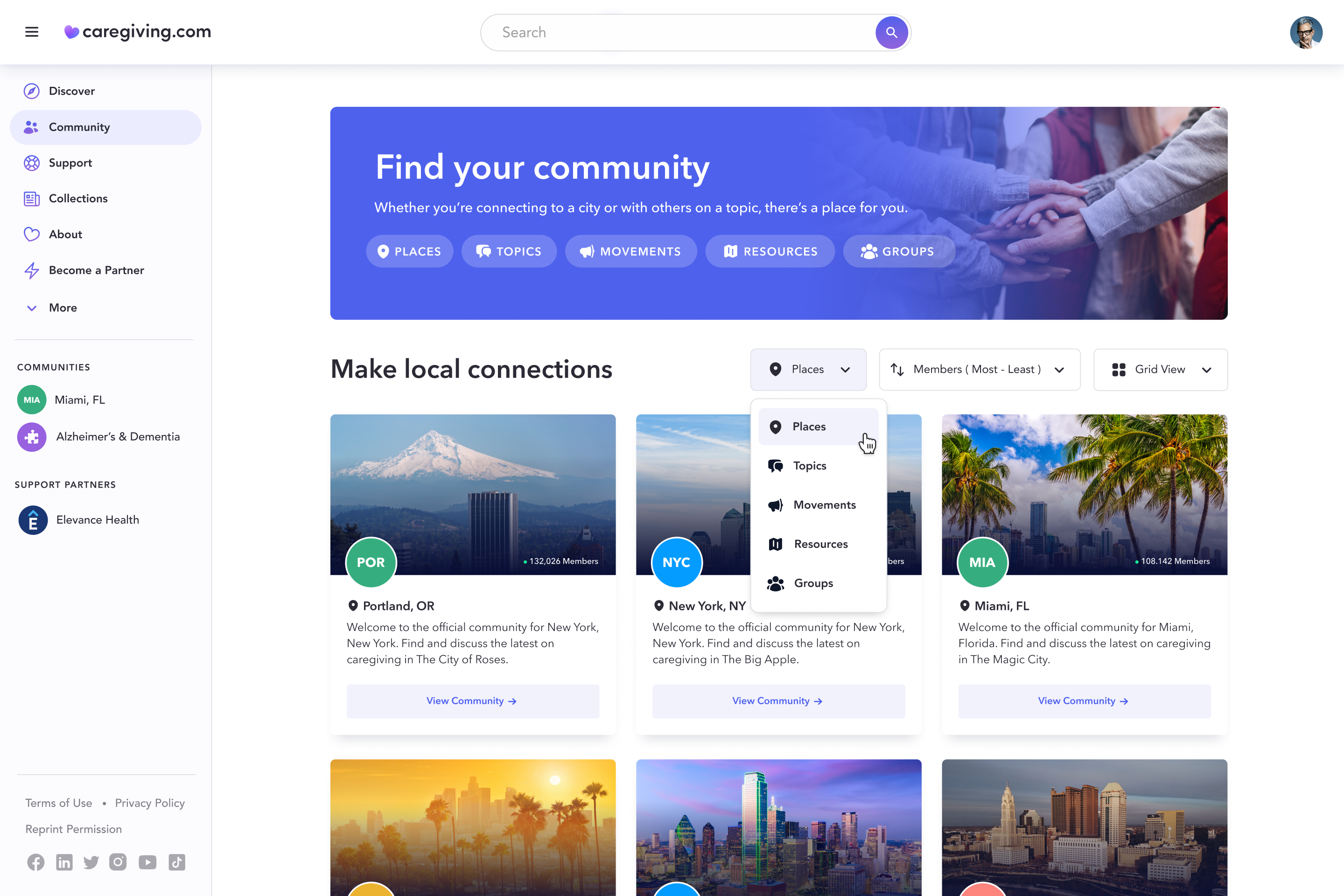1344x896 pixels.
Task: Expand the More sidebar section
Action: pos(53,308)
